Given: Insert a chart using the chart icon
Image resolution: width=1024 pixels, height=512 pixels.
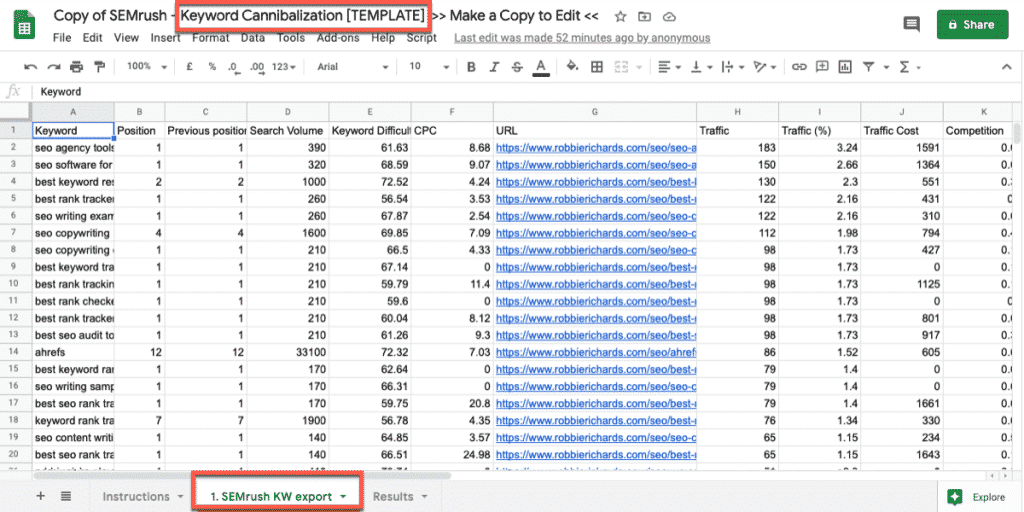Looking at the screenshot, I should pyautogui.click(x=845, y=67).
